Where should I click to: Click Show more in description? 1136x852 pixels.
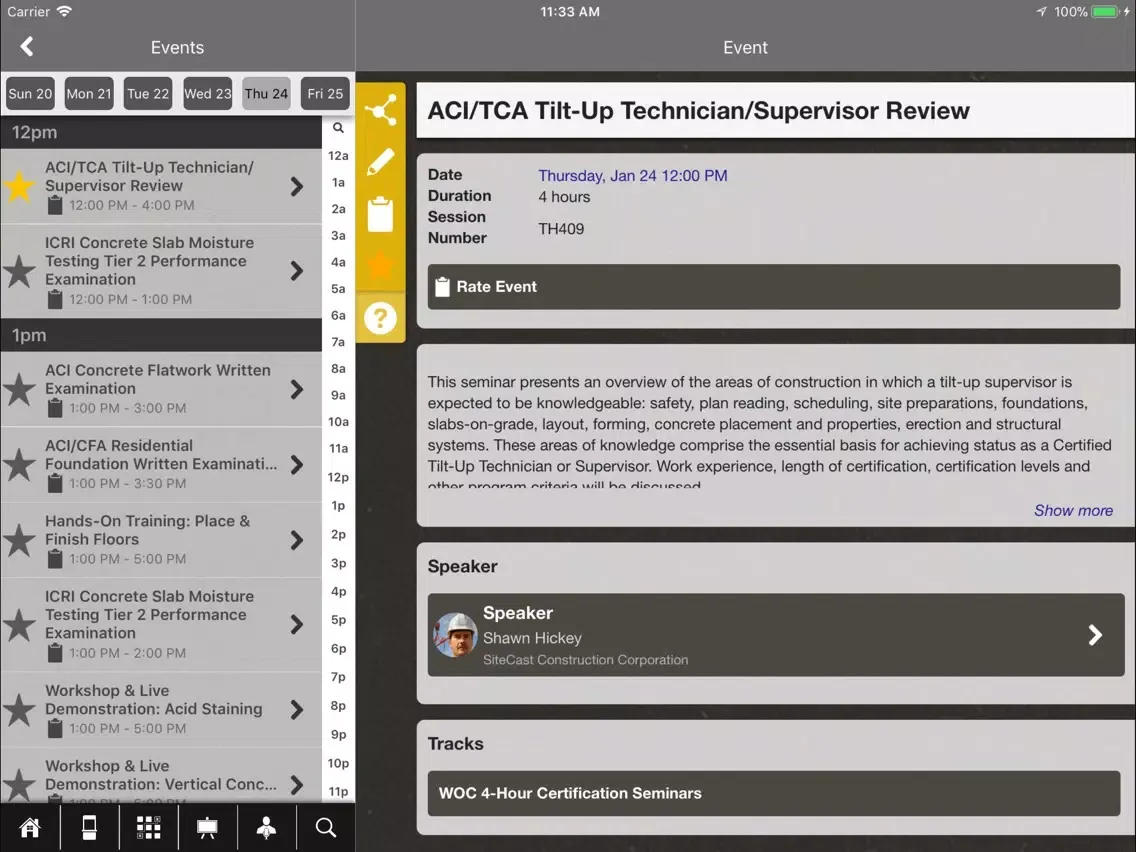1073,511
